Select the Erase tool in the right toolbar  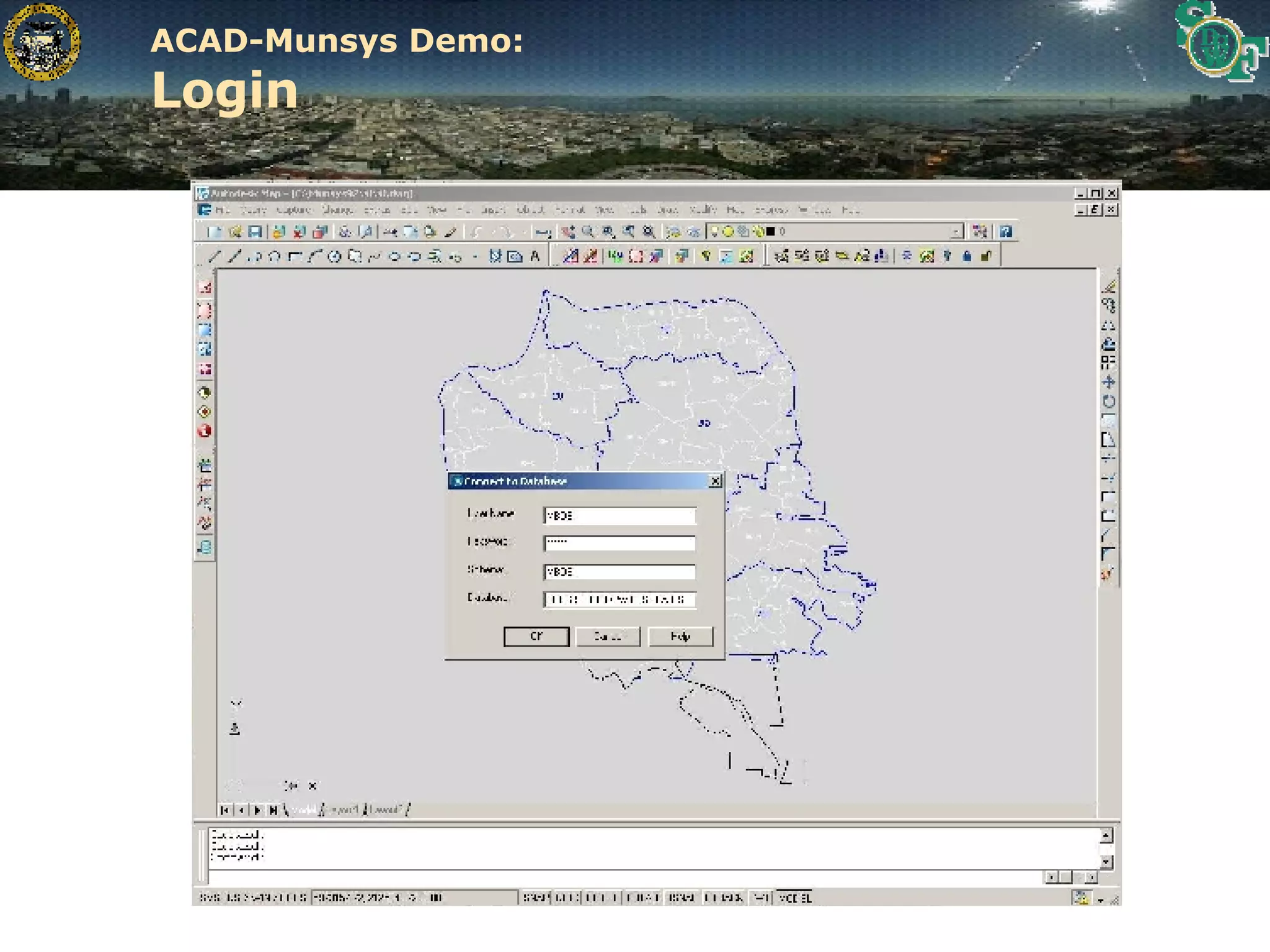[x=1109, y=286]
